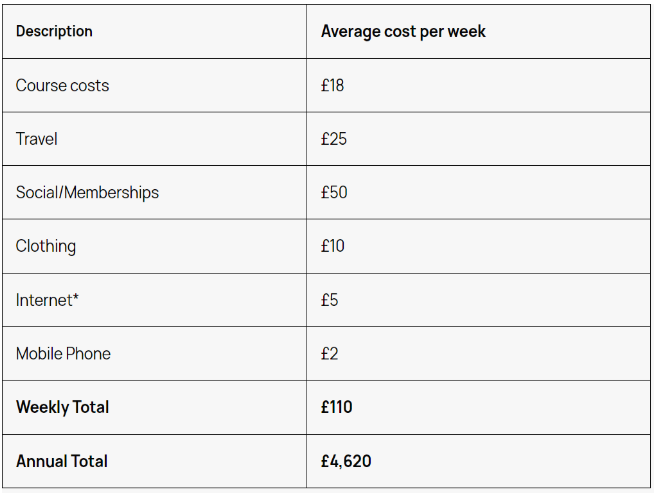This screenshot has height=493, width=655.
Task: Click the £50 memberships value
Action: [334, 192]
